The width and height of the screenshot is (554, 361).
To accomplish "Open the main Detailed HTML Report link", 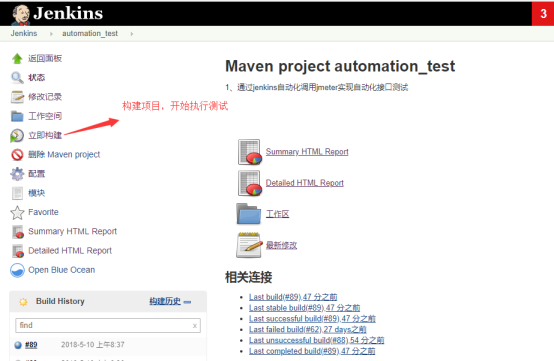I will [x=305, y=183].
